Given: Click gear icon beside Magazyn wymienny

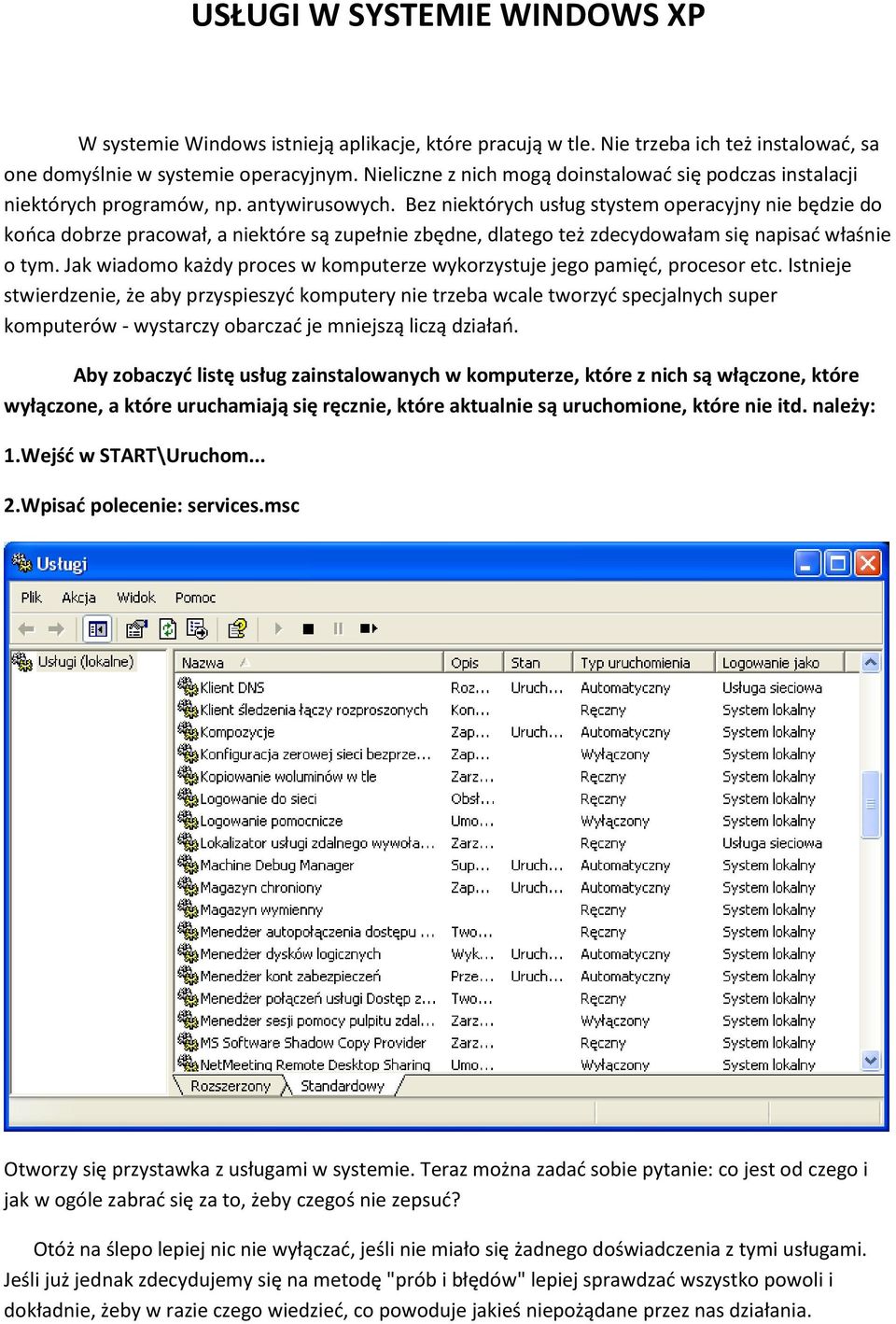Looking at the screenshot, I should [188, 909].
